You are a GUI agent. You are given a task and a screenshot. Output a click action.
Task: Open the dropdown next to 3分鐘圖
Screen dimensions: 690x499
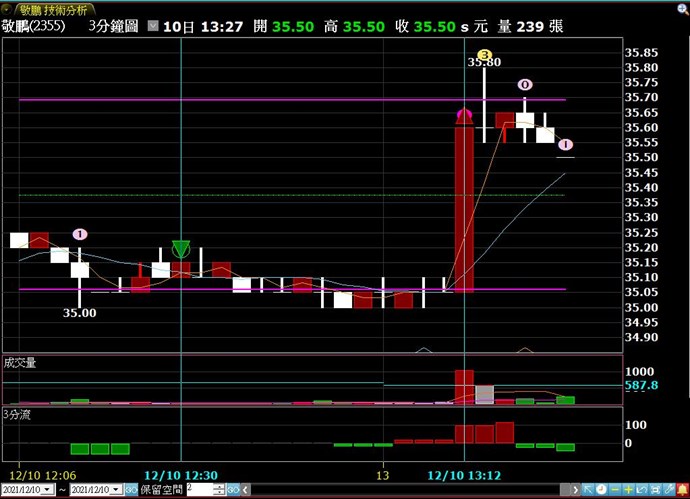152,26
